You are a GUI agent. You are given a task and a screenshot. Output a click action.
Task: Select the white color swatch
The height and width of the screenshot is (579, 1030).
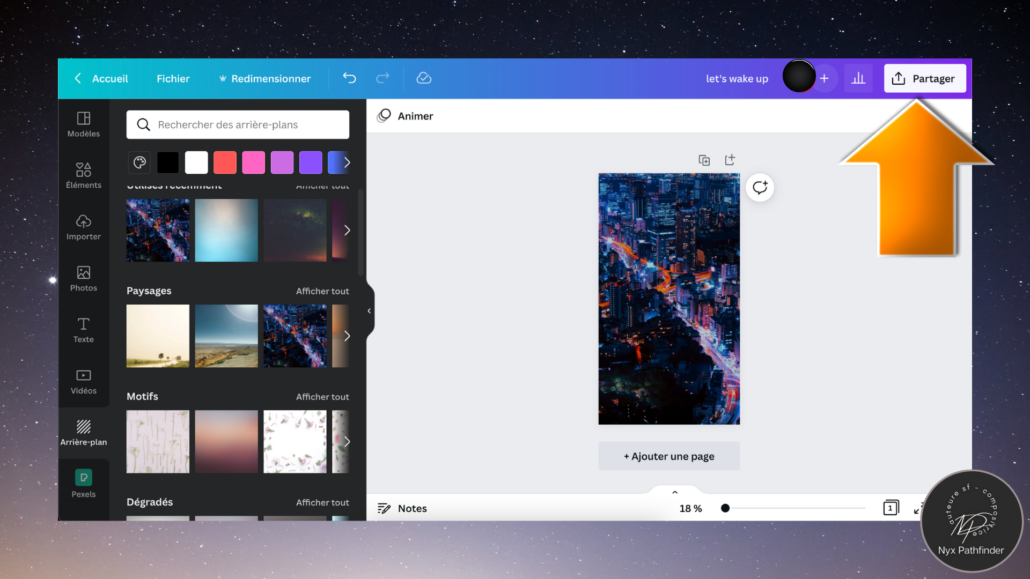[x=196, y=162]
